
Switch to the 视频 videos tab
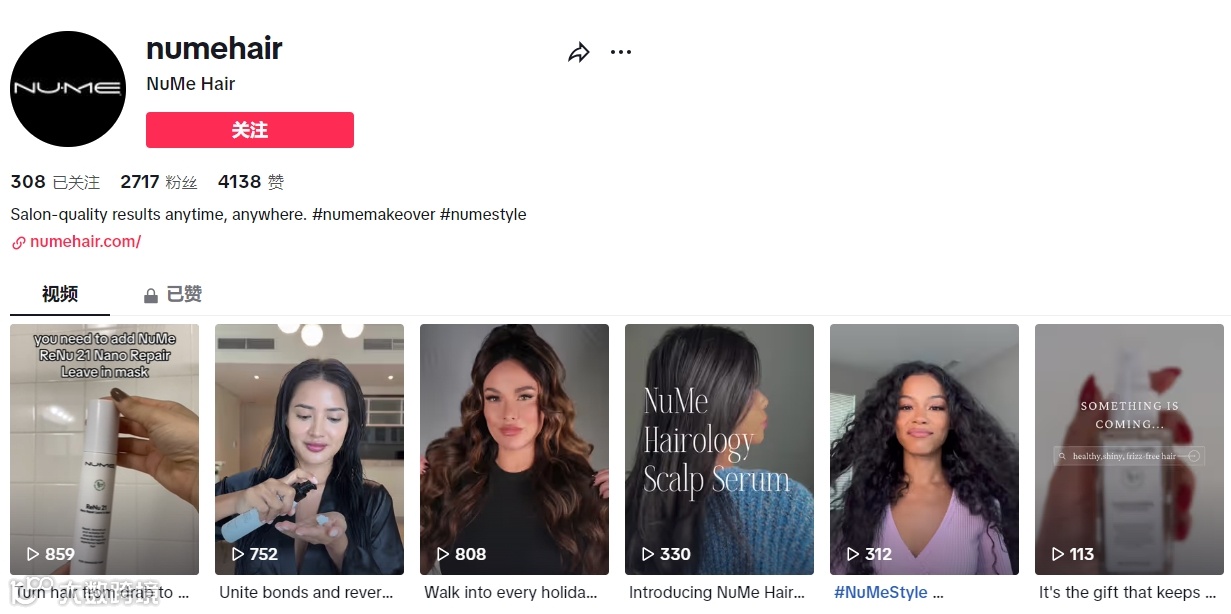pos(60,294)
